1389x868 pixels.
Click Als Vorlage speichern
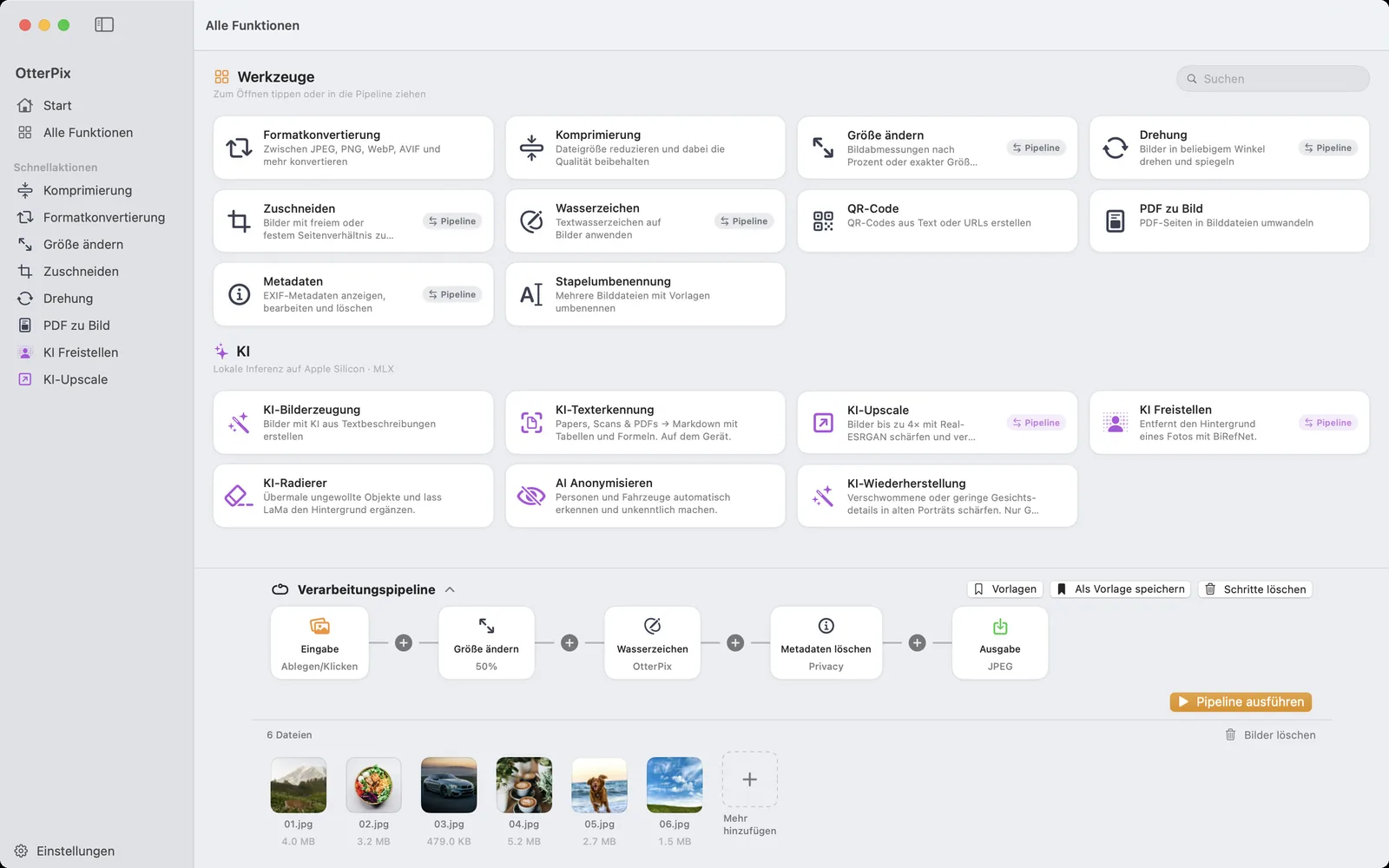click(1120, 589)
